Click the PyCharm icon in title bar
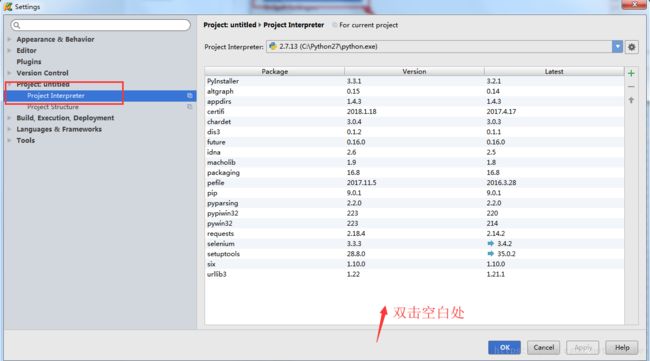 8,7
